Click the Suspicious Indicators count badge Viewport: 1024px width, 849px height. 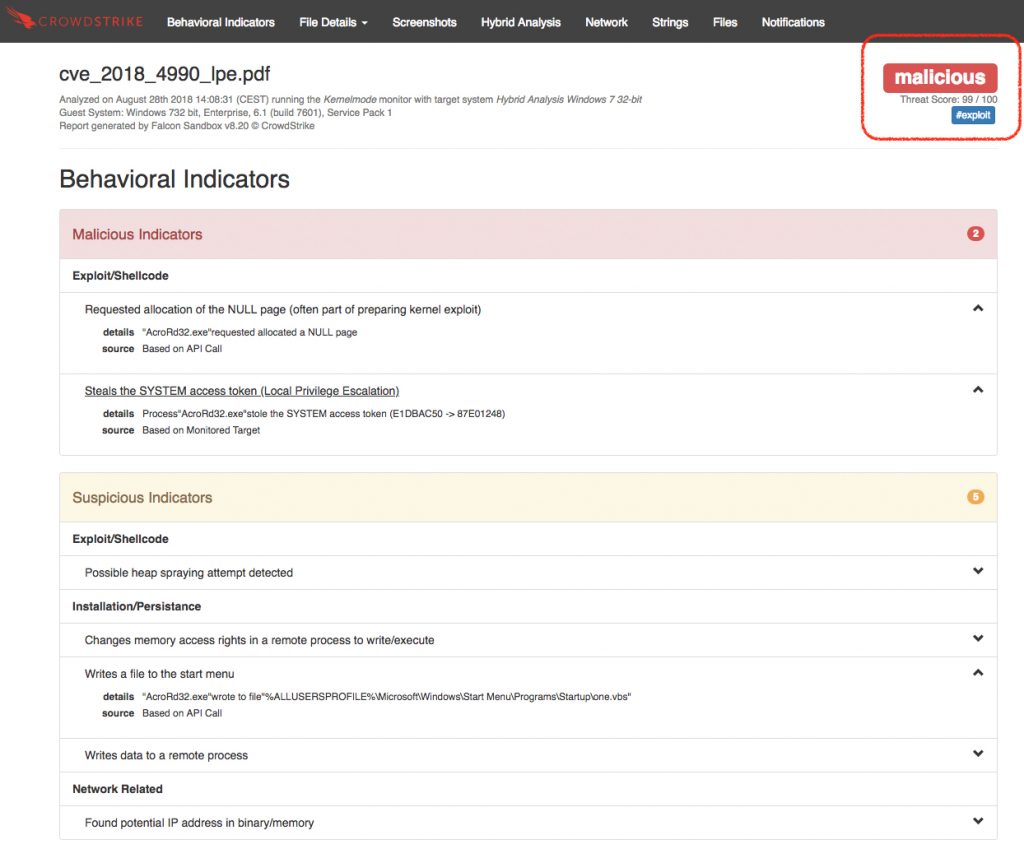coord(976,497)
